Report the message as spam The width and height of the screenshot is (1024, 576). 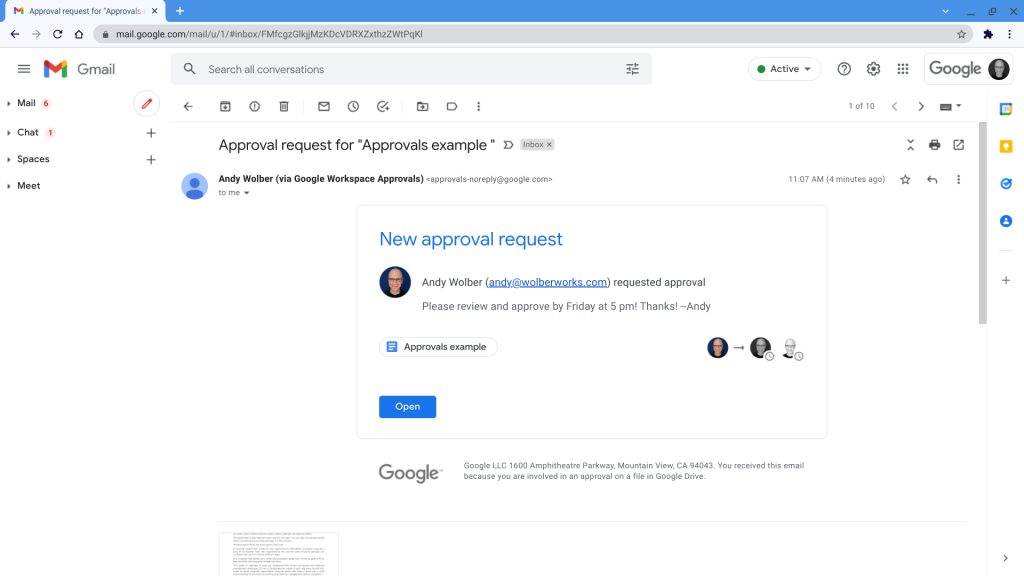pos(256,106)
